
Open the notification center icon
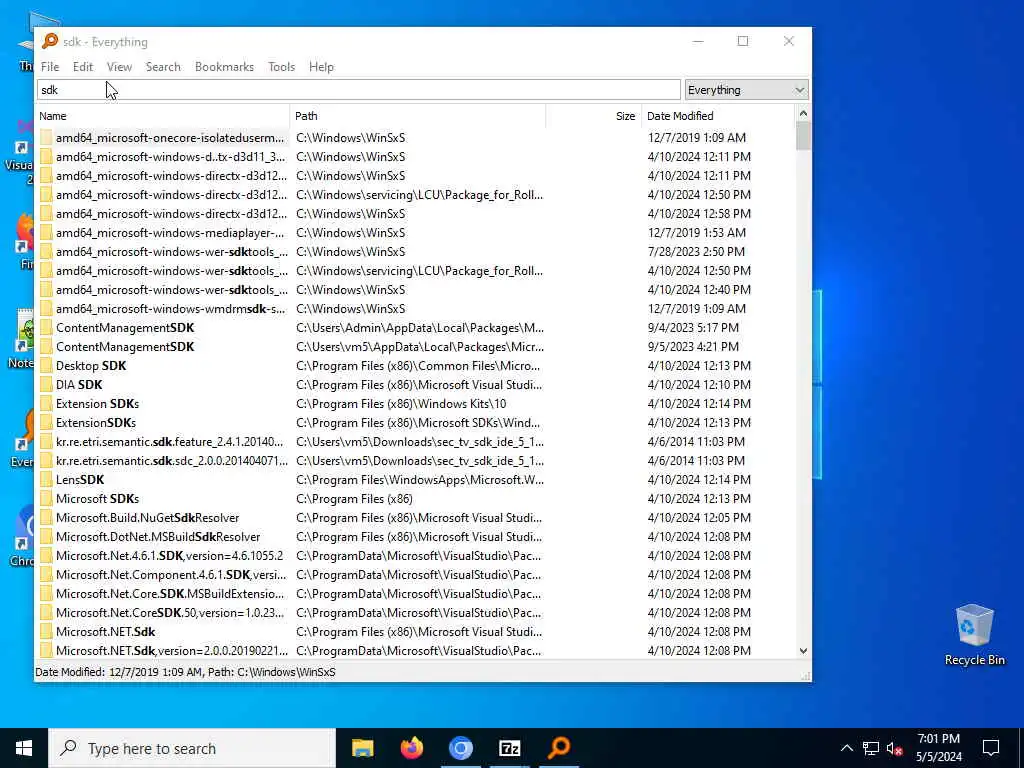[991, 748]
